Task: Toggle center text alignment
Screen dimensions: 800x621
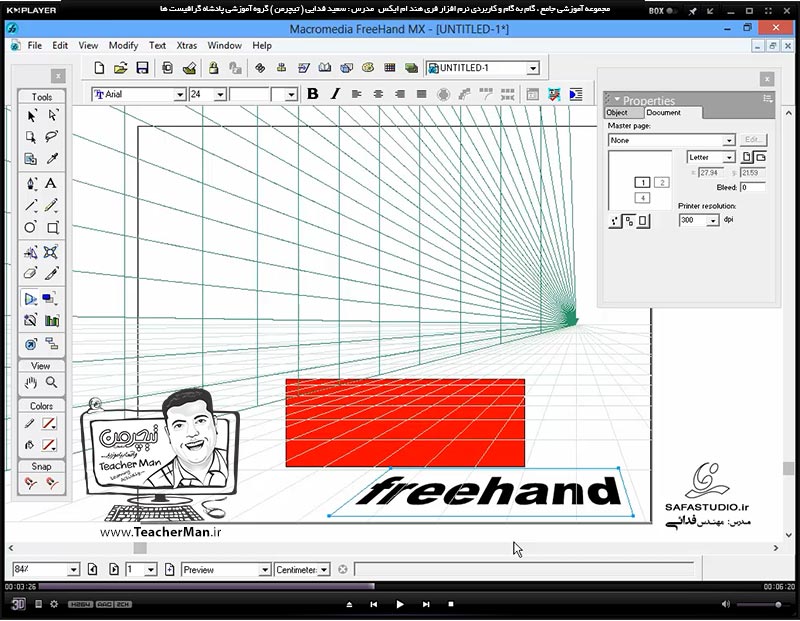Action: pos(378,94)
